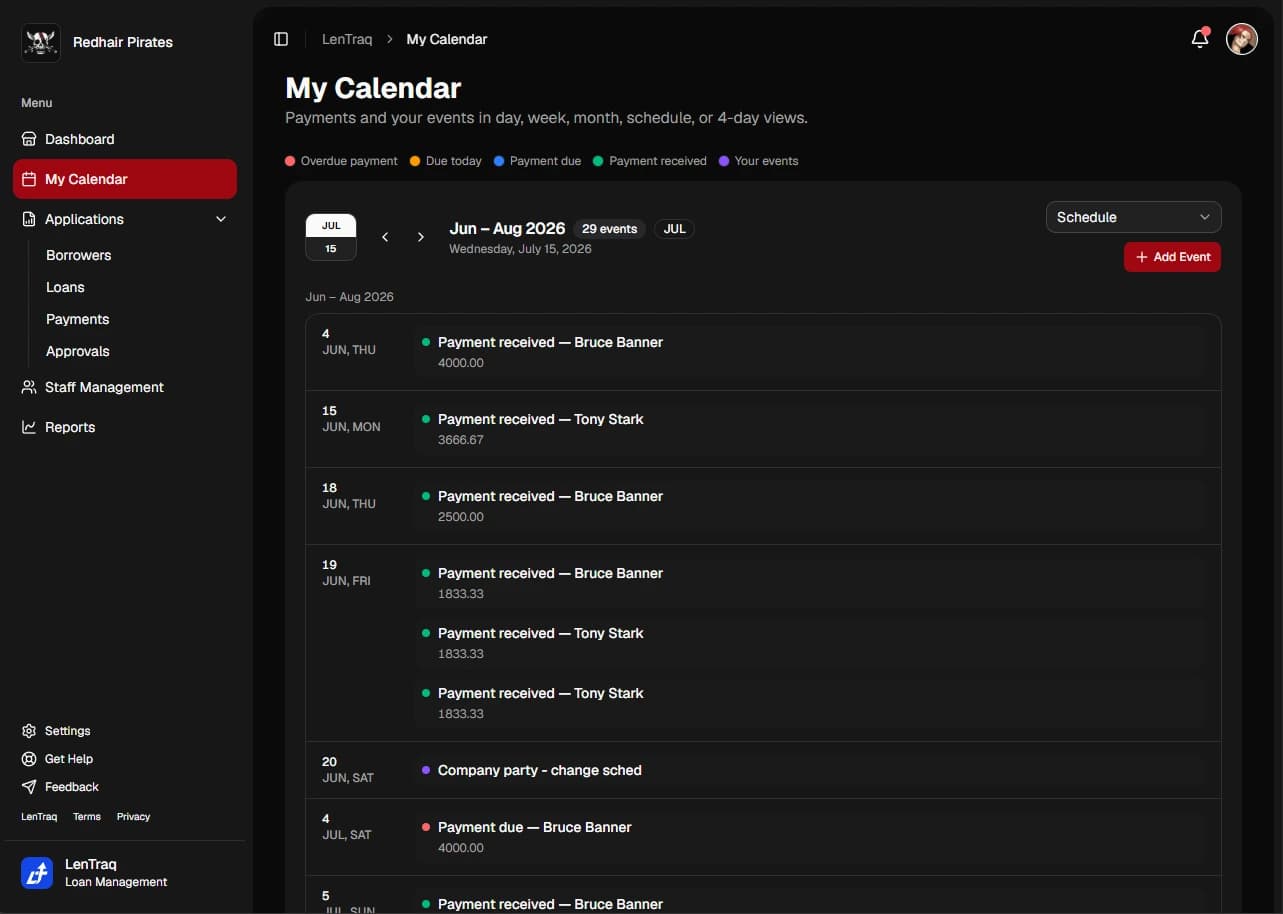Click the Feedback paper-plane icon

(x=29, y=787)
